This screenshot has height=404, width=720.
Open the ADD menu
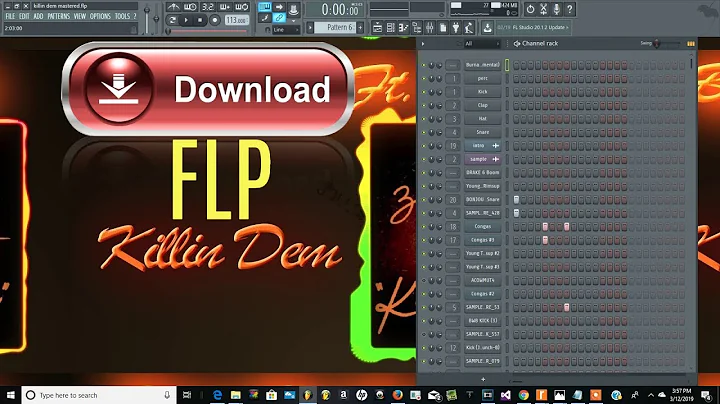tap(38, 16)
